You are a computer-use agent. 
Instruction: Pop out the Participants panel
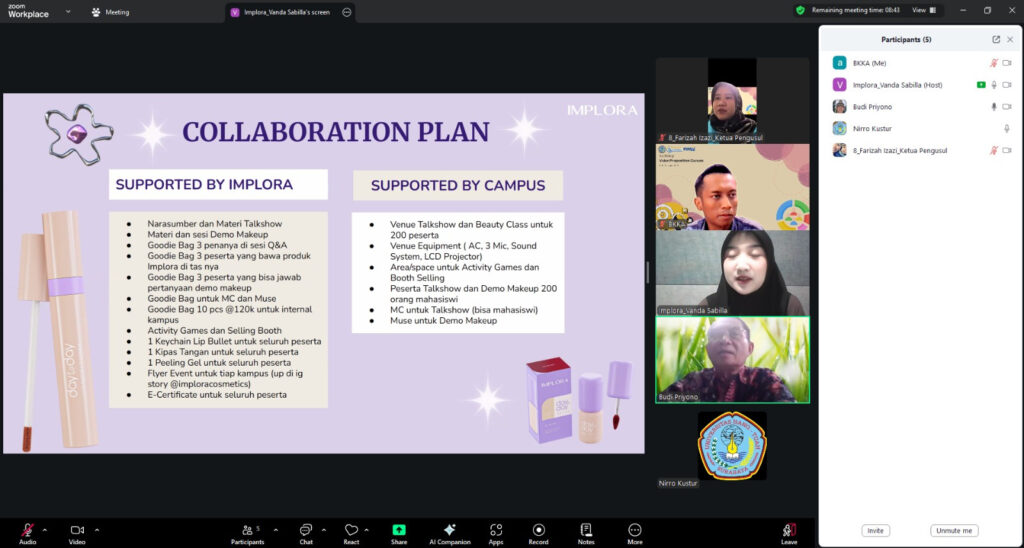996,39
